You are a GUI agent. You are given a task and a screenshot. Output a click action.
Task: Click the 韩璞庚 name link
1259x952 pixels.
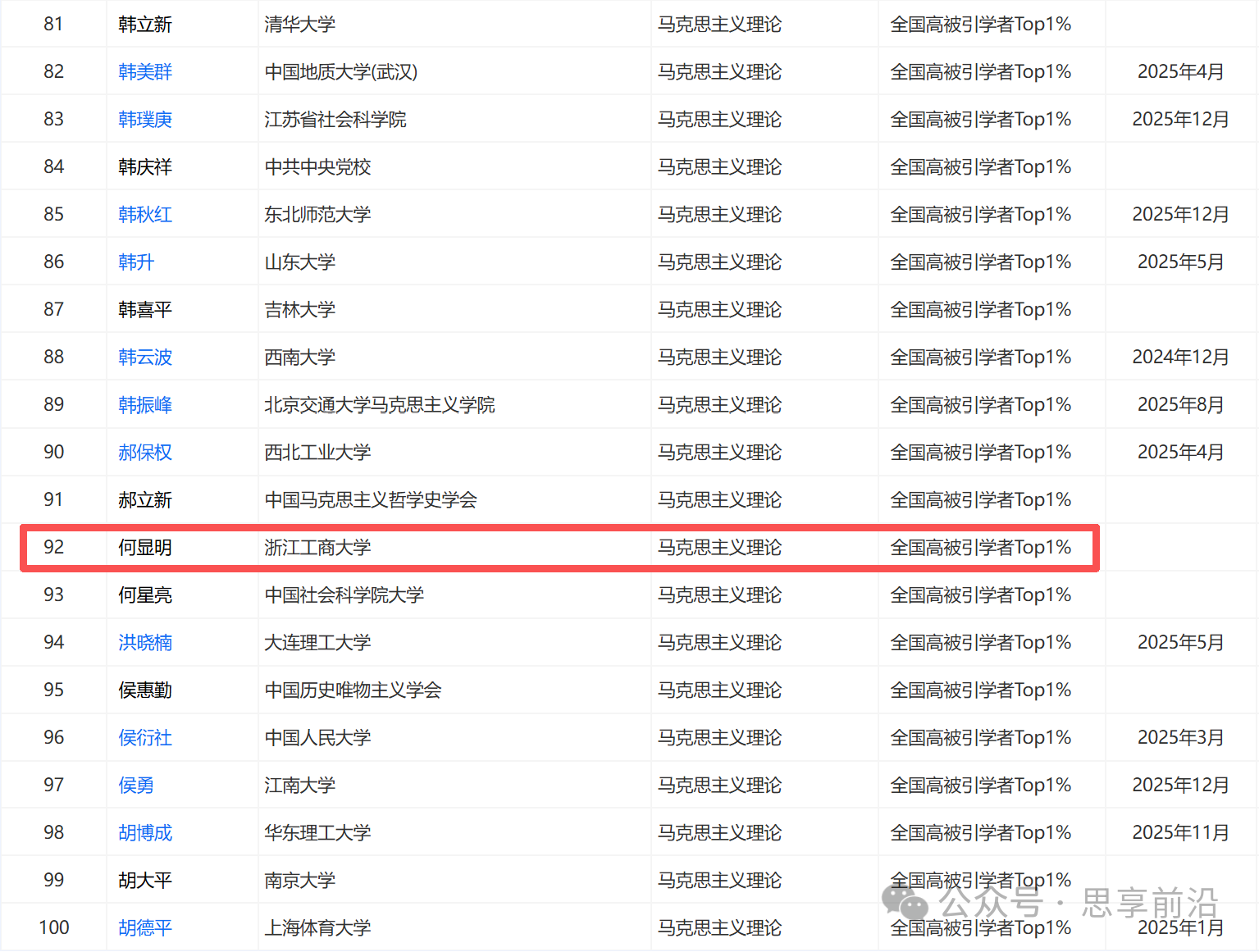145,120
